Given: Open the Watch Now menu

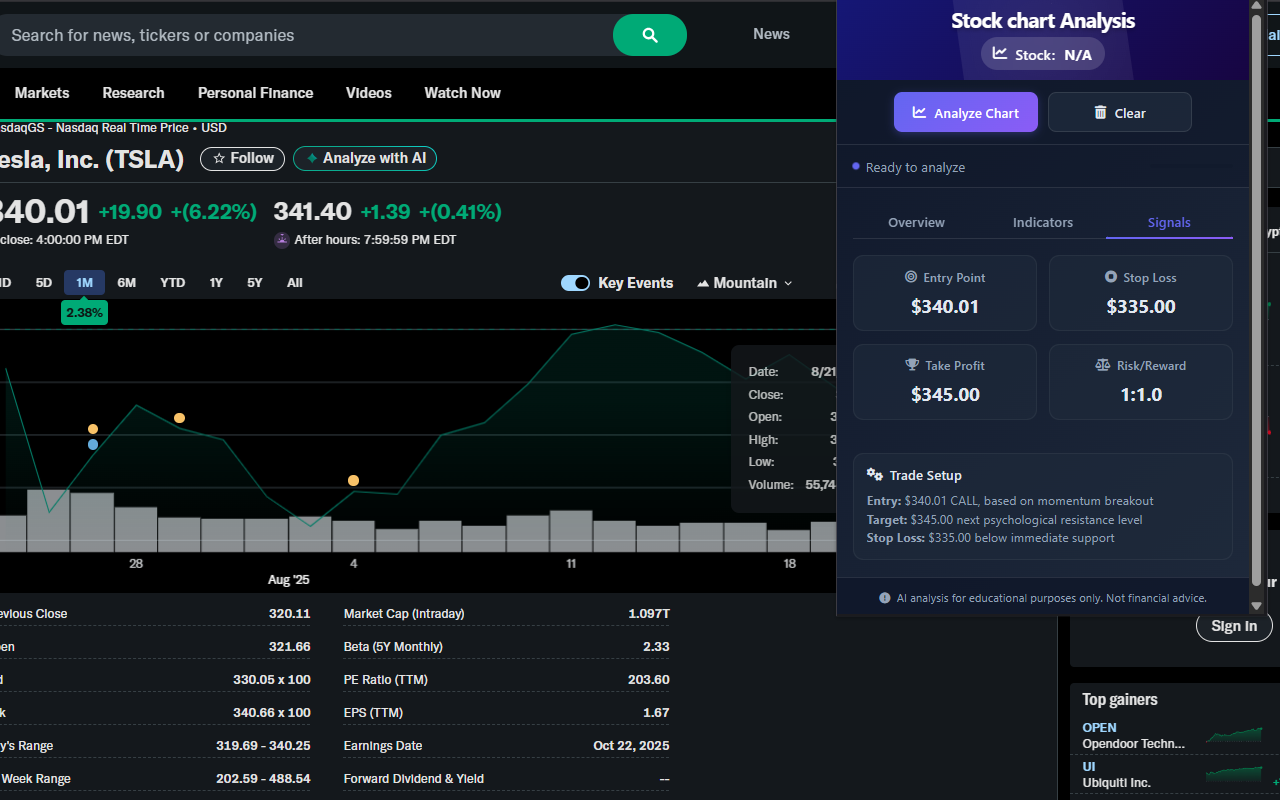Looking at the screenshot, I should click(462, 93).
